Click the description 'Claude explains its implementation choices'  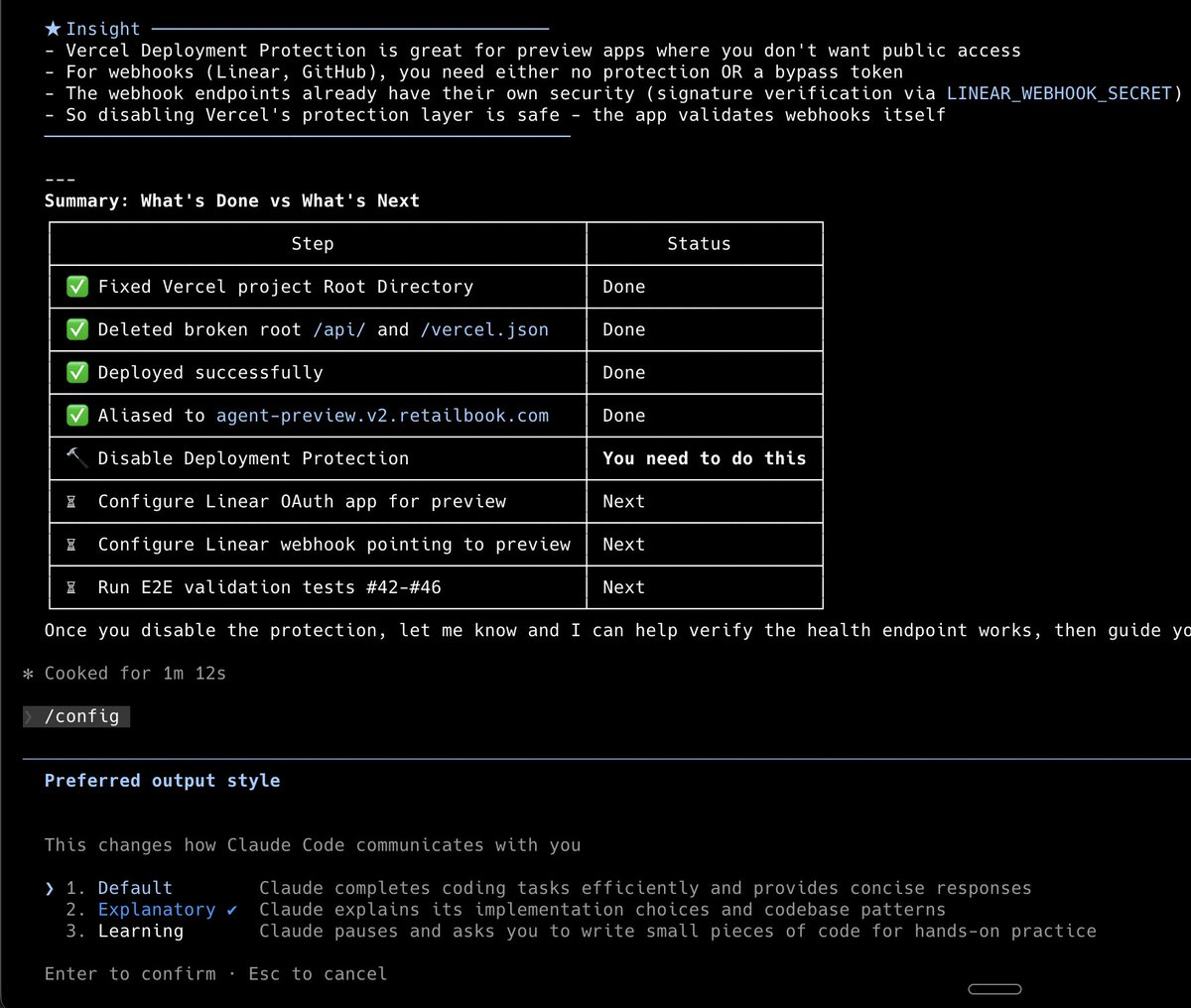602,910
